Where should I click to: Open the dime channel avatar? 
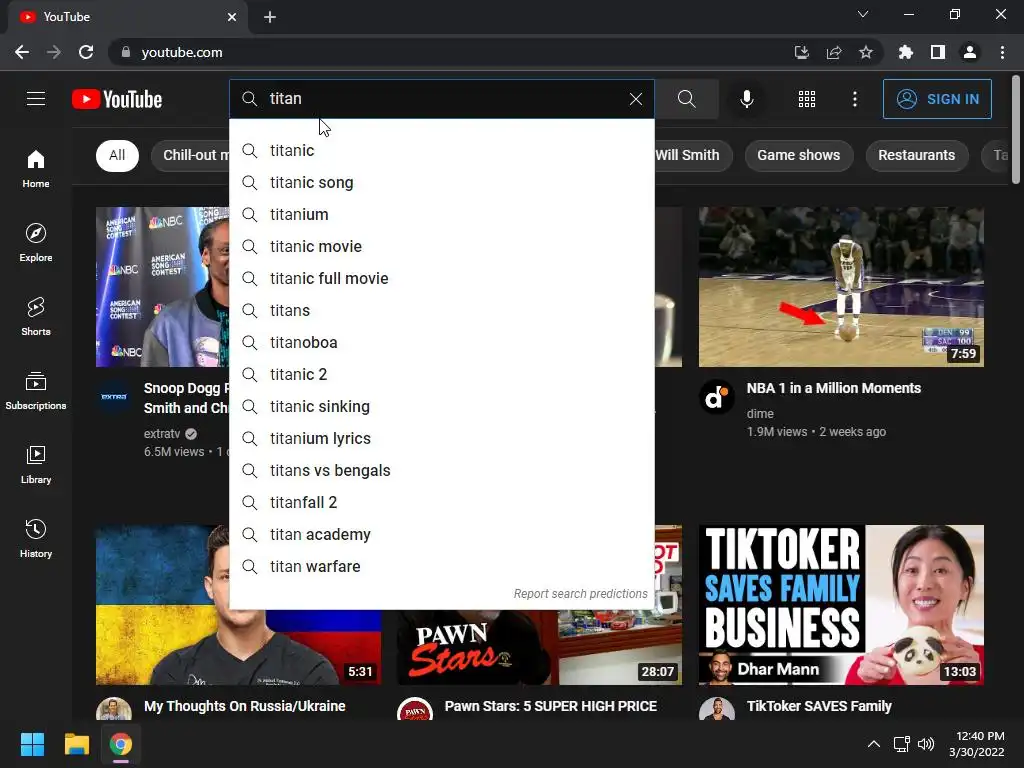click(716, 397)
